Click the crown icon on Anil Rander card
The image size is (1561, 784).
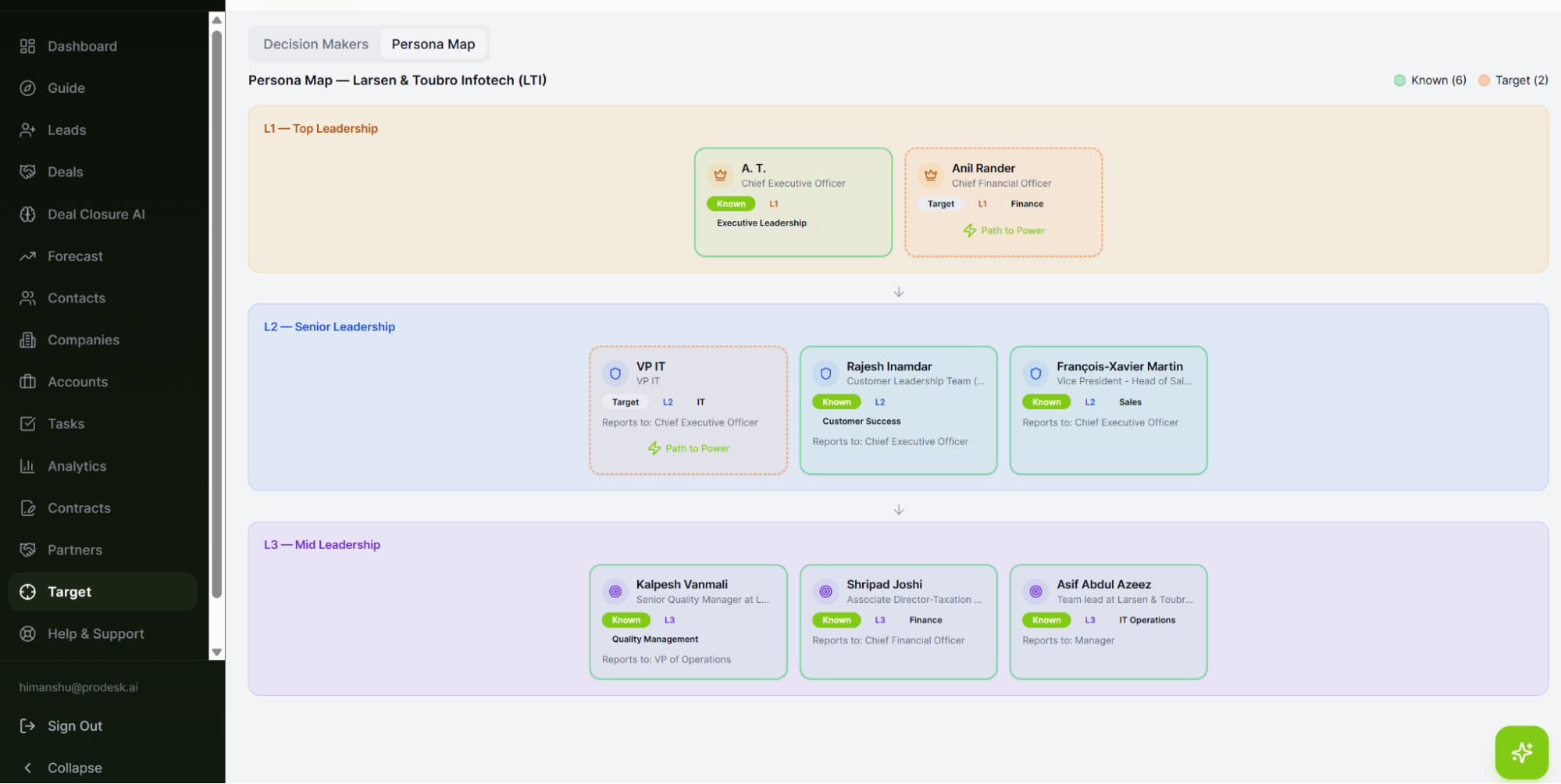[930, 175]
